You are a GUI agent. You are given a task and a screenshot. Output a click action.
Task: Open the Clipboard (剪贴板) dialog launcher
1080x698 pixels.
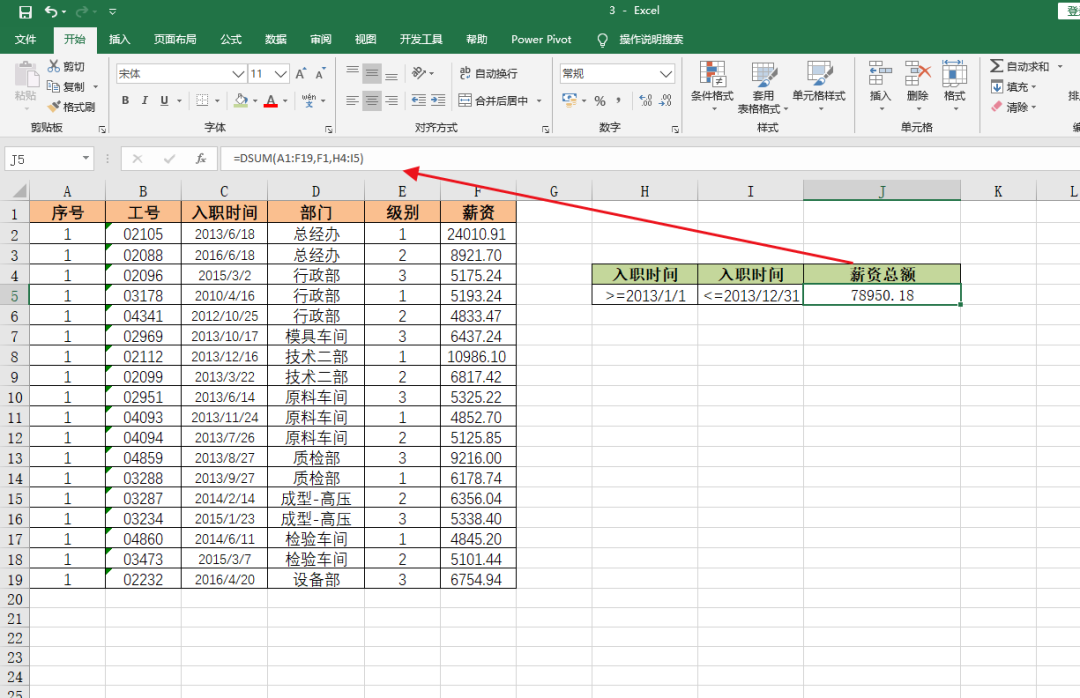point(102,129)
